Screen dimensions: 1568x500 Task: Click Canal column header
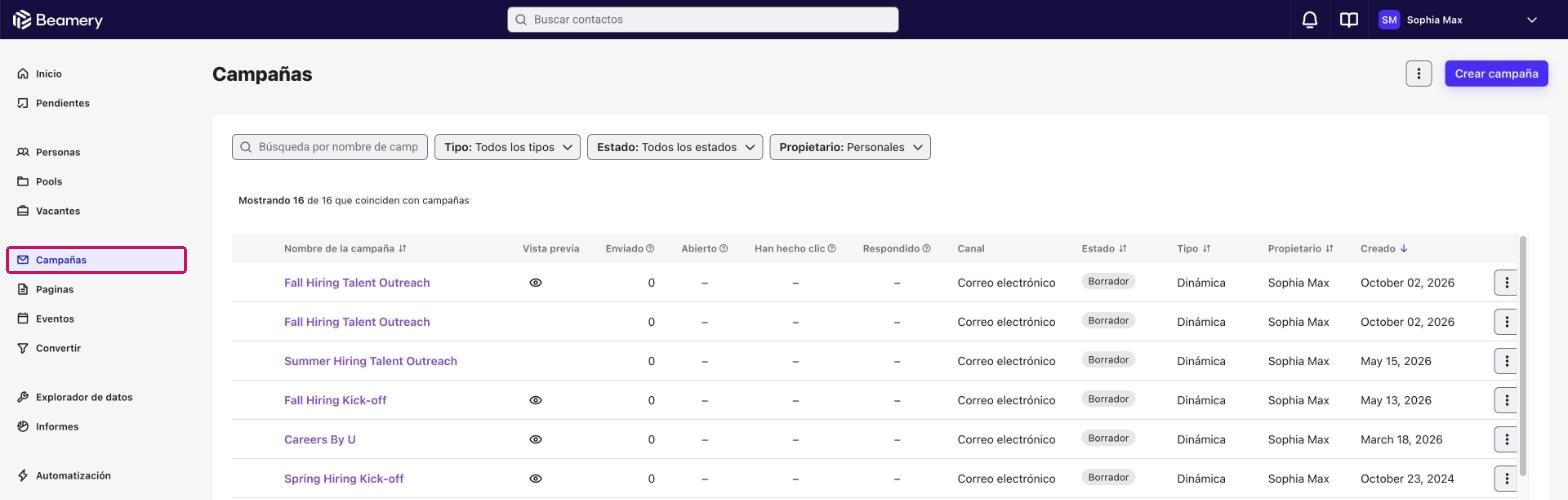click(x=970, y=248)
